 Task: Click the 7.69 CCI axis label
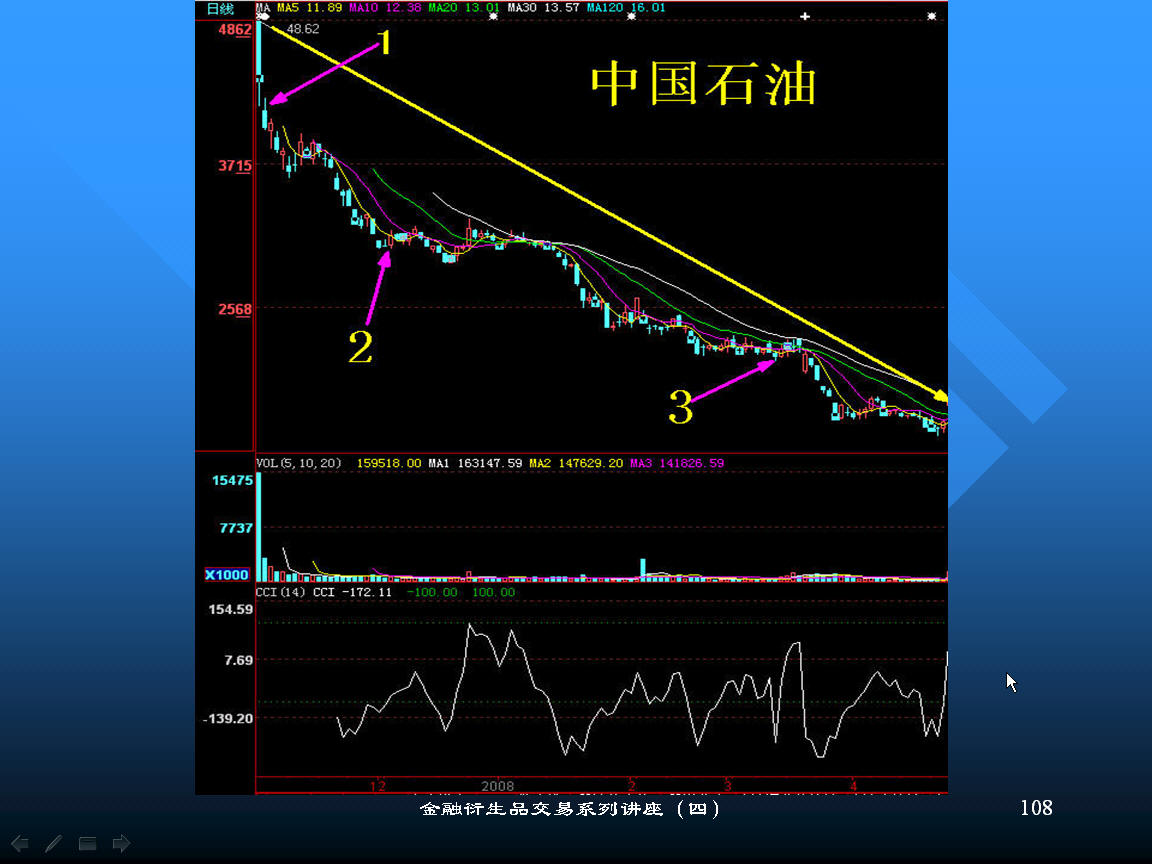[239, 660]
